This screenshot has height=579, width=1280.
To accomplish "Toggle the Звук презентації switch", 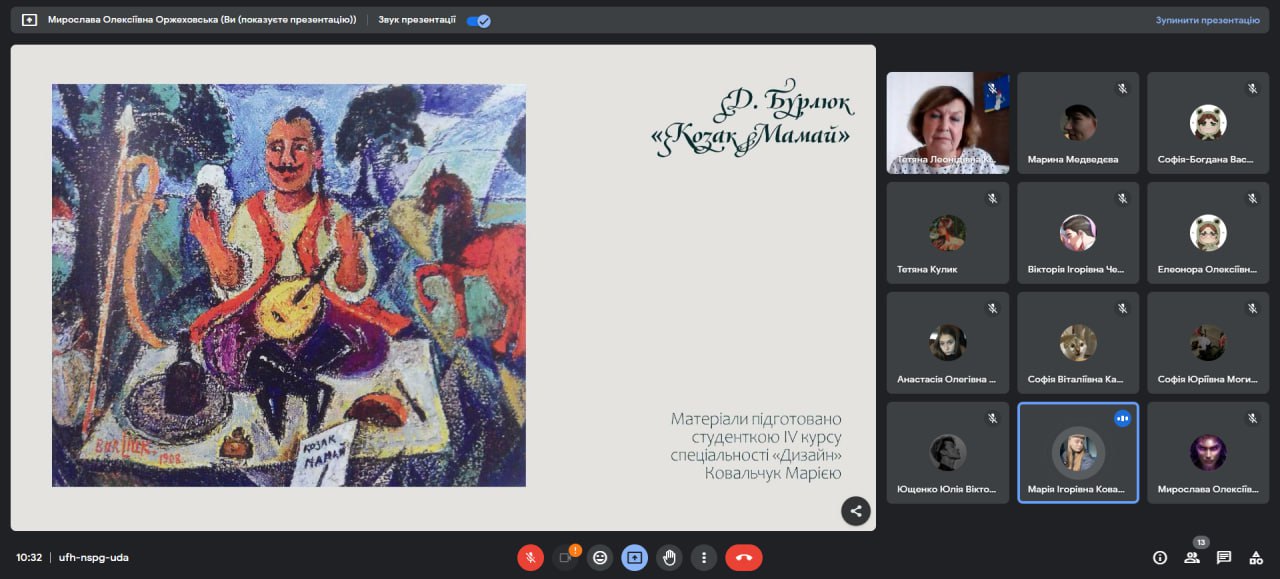I will [x=479, y=20].
